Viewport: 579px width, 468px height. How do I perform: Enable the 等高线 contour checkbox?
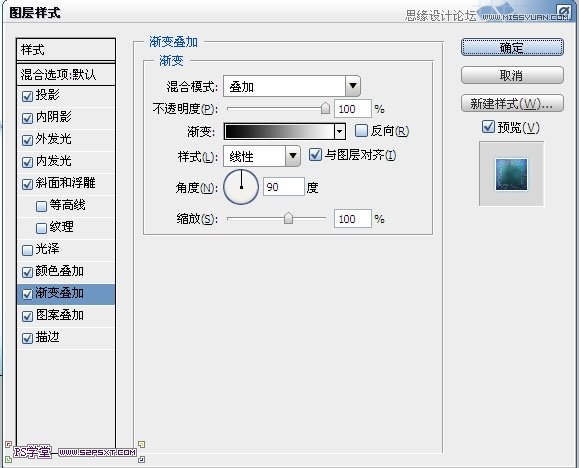pyautogui.click(x=41, y=206)
